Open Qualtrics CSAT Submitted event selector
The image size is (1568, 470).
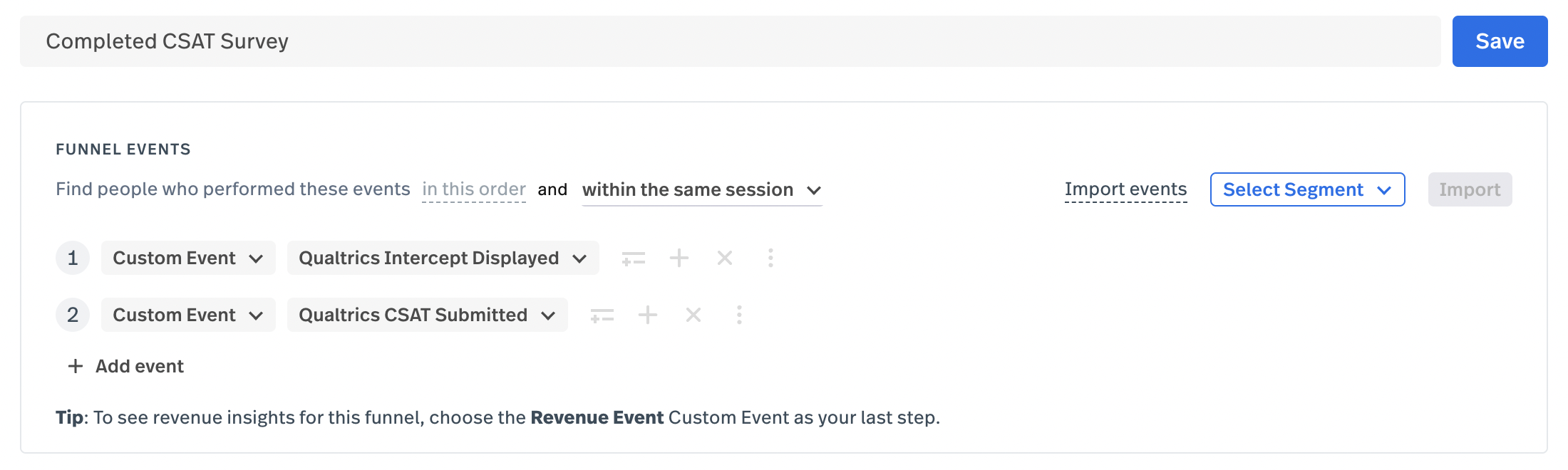pos(427,315)
